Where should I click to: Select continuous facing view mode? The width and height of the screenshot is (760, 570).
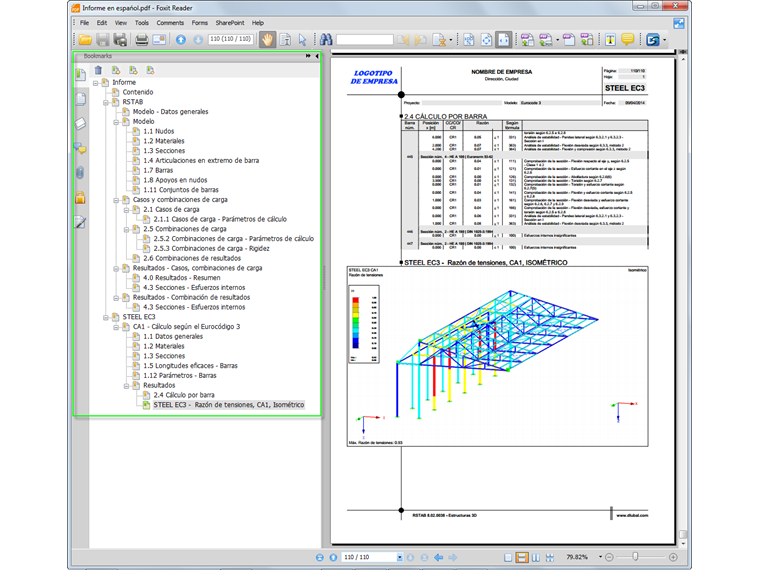pos(550,557)
